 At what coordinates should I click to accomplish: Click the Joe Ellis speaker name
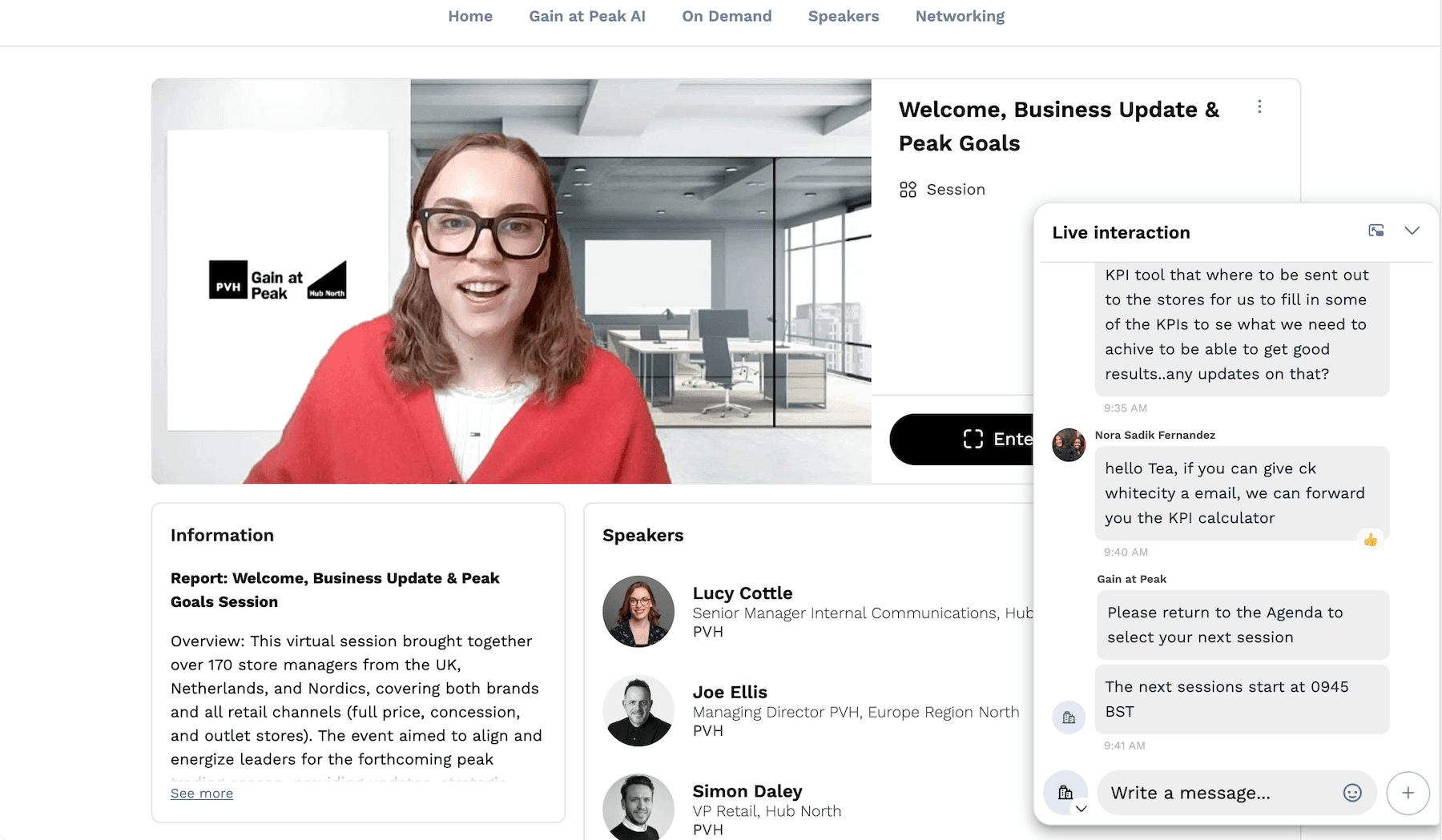(x=730, y=693)
